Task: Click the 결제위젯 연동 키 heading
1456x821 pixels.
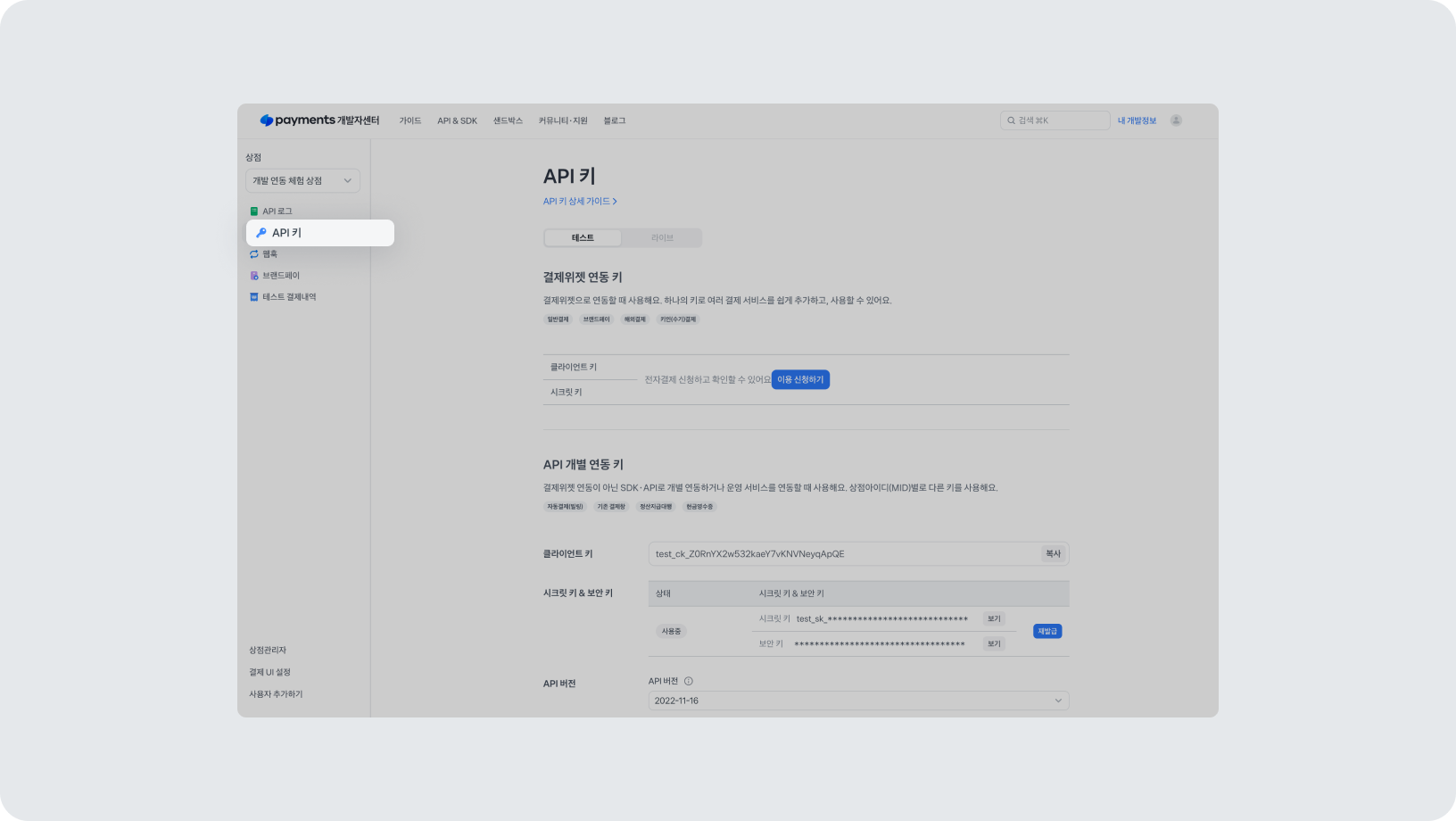Action: 583,277
